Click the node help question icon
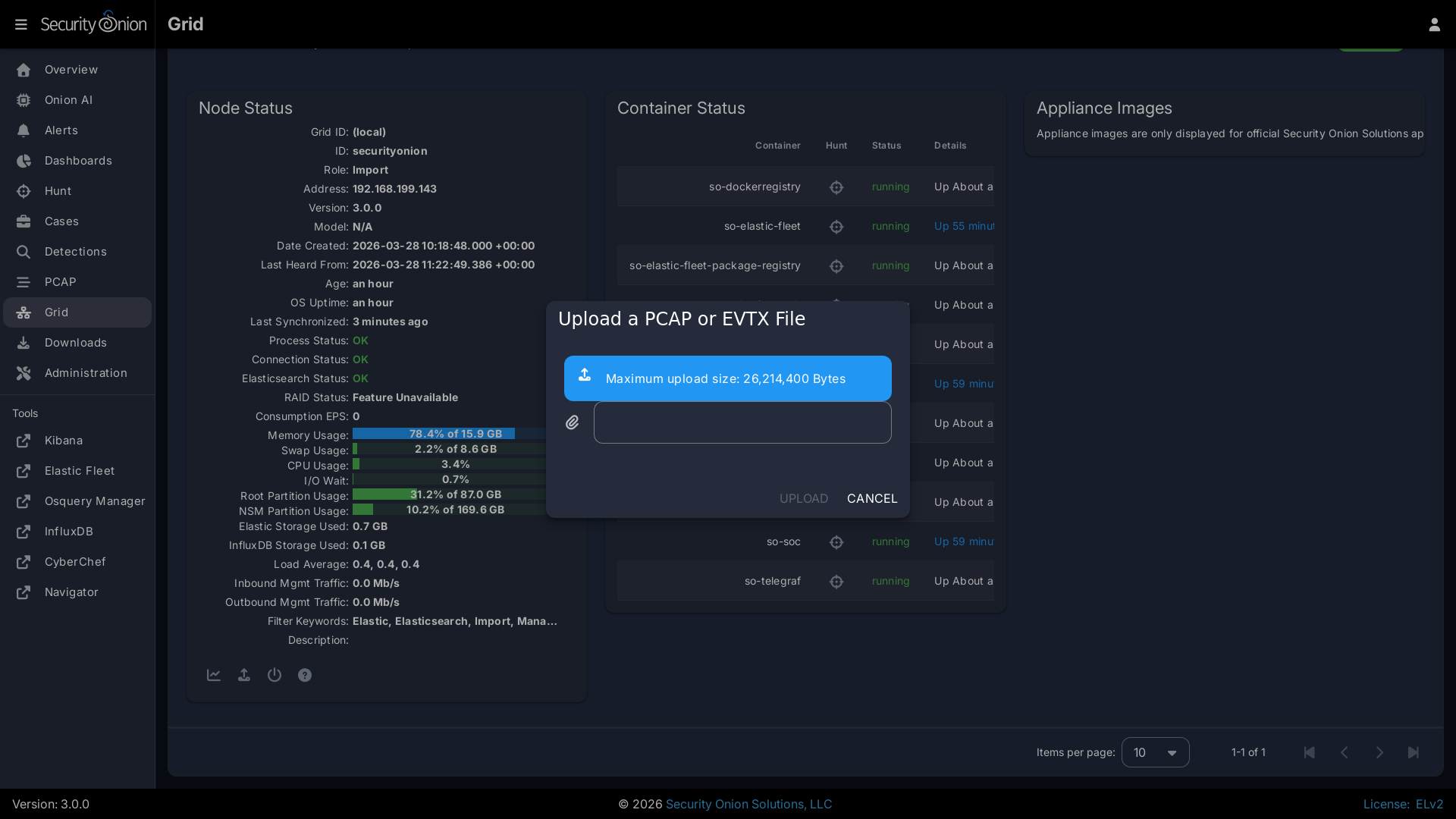Viewport: 1456px width, 819px height. click(x=305, y=675)
